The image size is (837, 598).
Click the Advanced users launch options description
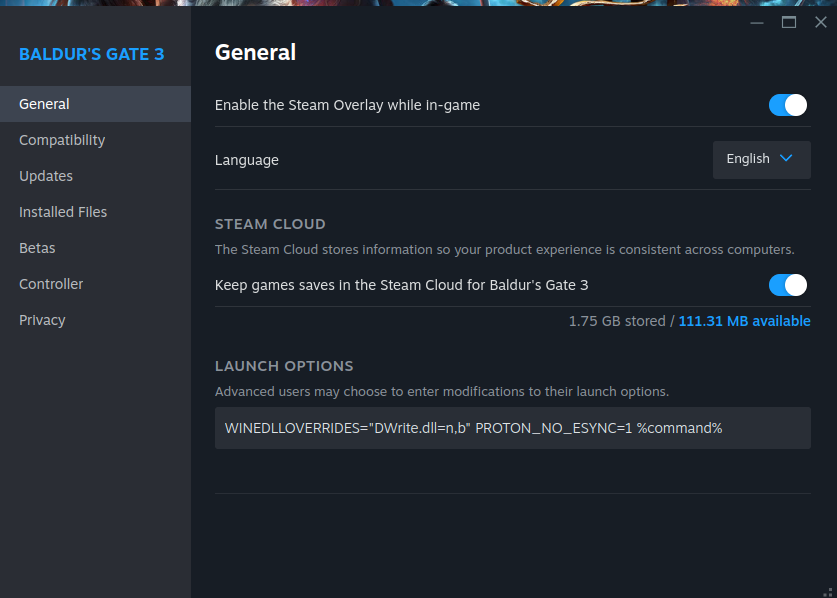pos(441,392)
